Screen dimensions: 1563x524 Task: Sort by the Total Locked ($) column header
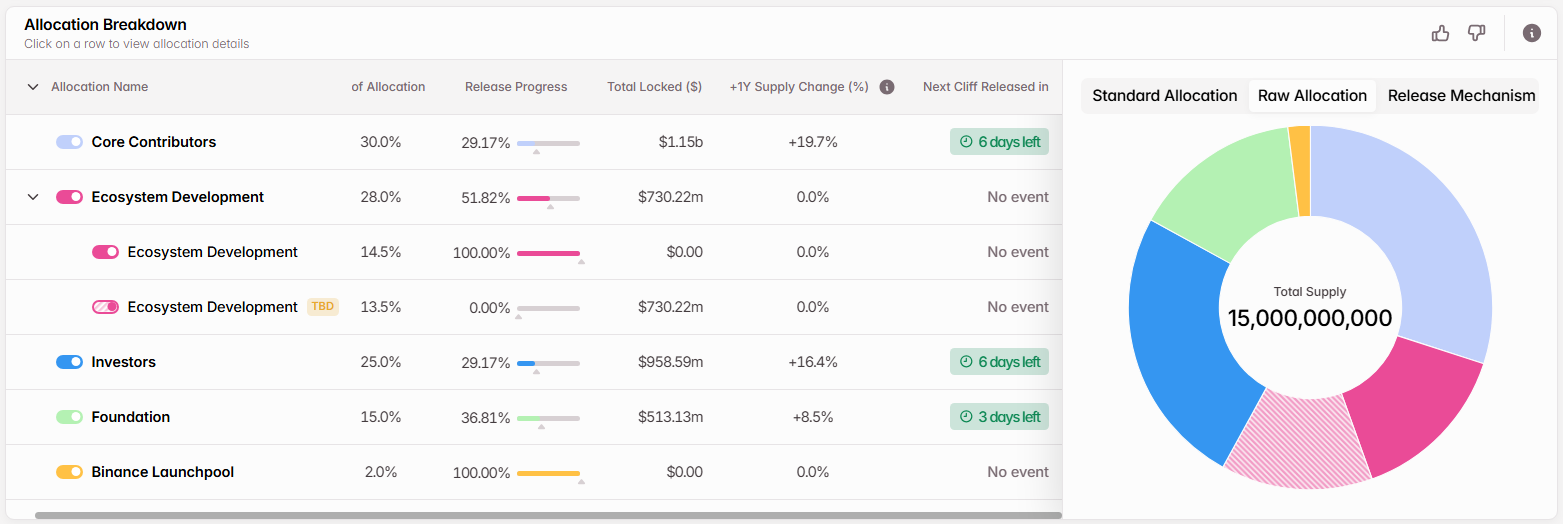pos(654,87)
